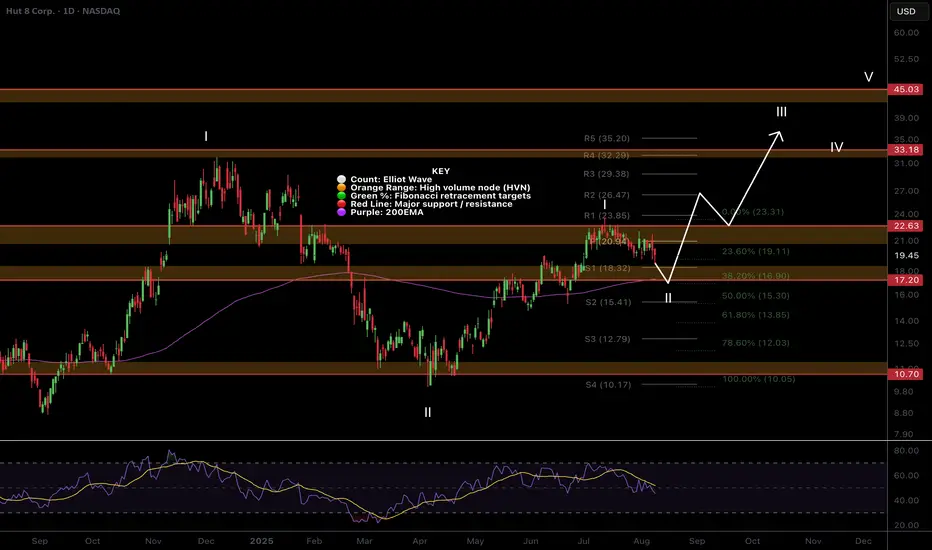
Task: Click the 60.00 price scale value at top
Action: pos(906,33)
